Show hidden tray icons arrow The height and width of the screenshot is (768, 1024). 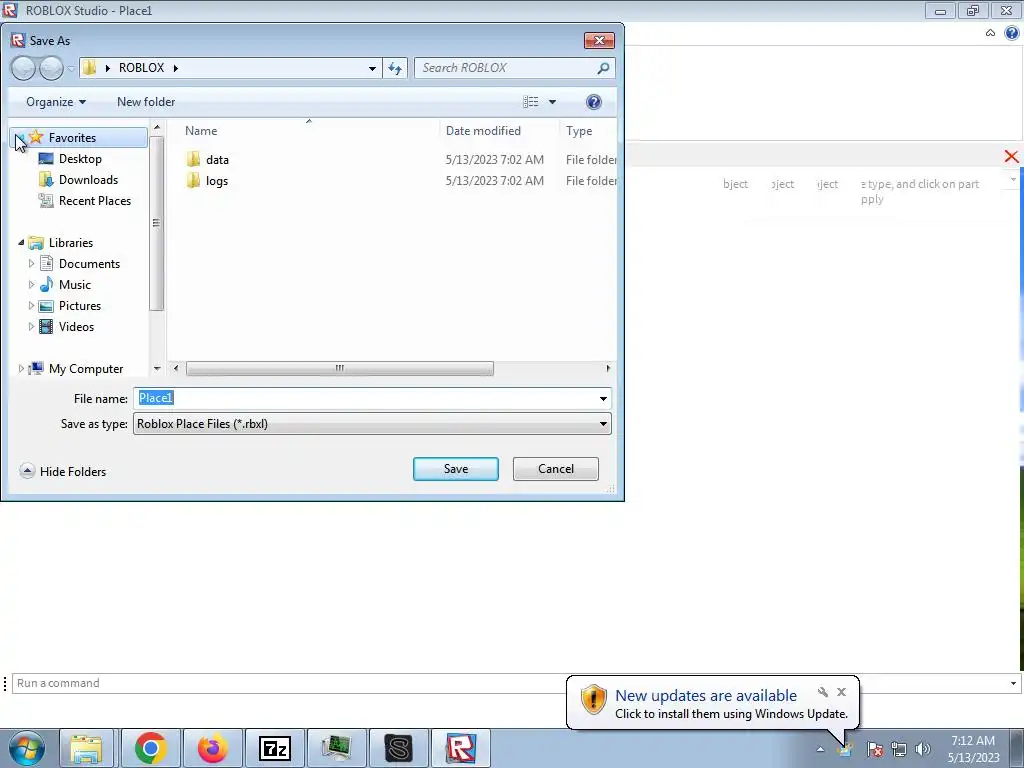tap(820, 749)
